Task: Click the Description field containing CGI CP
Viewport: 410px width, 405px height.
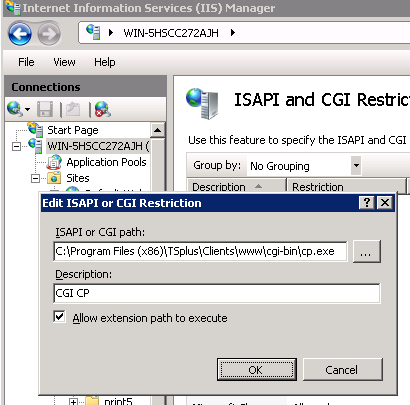Action: [x=217, y=293]
